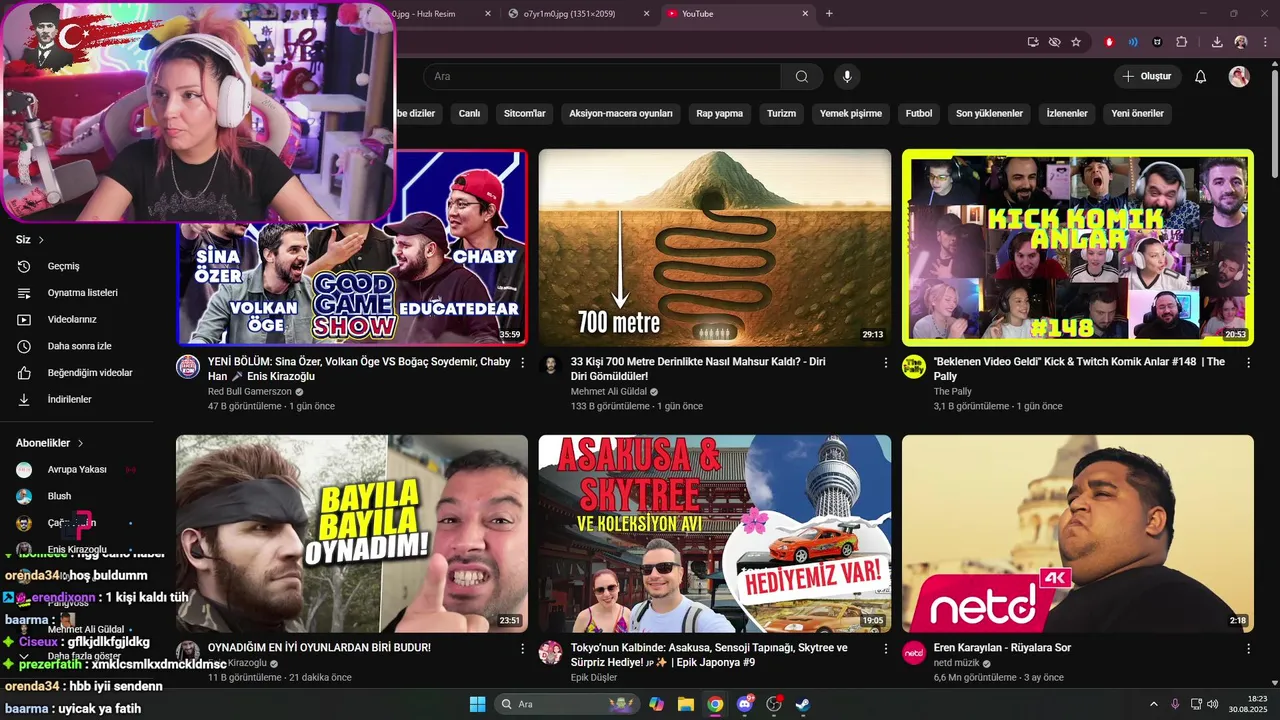This screenshot has width=1280, height=720.
Task: Open Copilot from the taskbar
Action: coord(656,704)
